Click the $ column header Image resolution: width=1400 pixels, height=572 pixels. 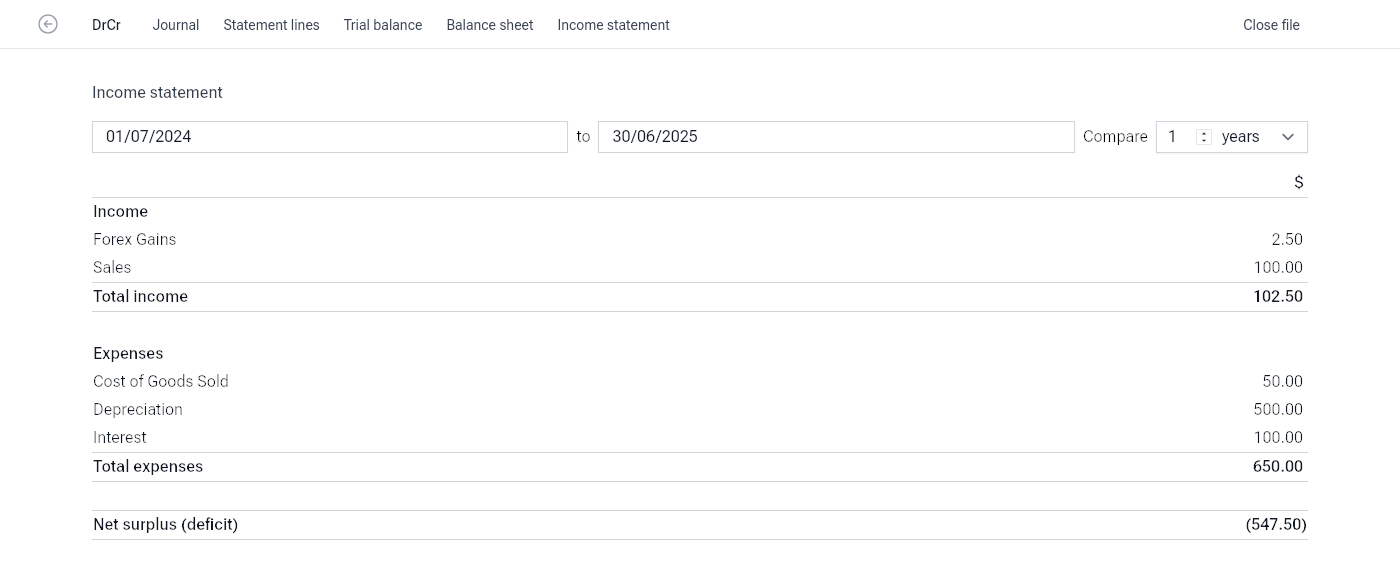coord(1299,182)
